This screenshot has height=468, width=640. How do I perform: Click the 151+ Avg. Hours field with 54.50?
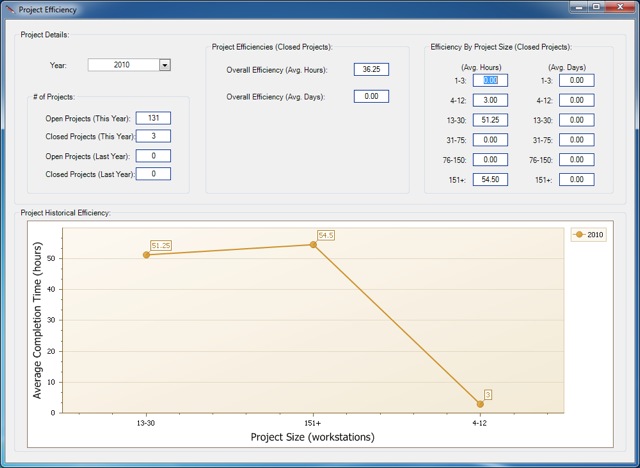point(491,180)
